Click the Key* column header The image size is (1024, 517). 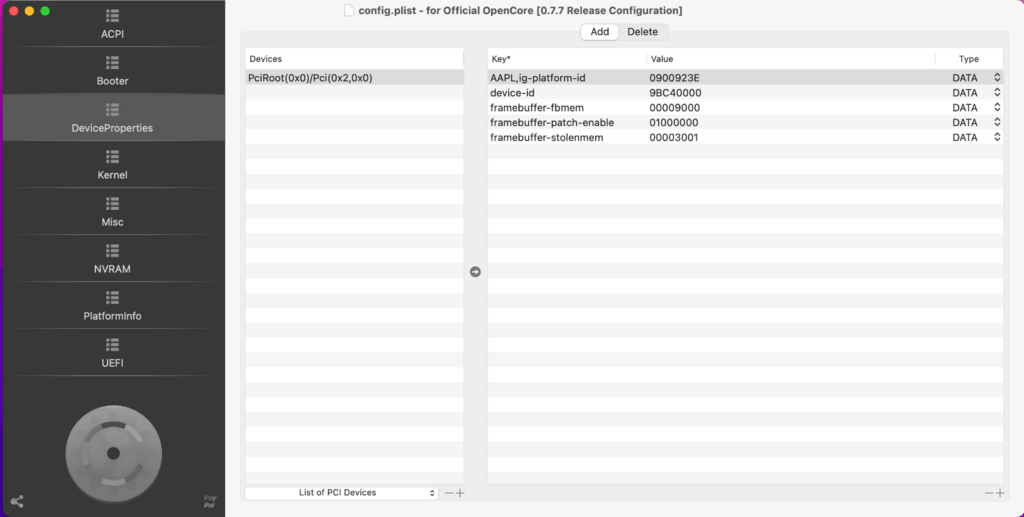567,59
